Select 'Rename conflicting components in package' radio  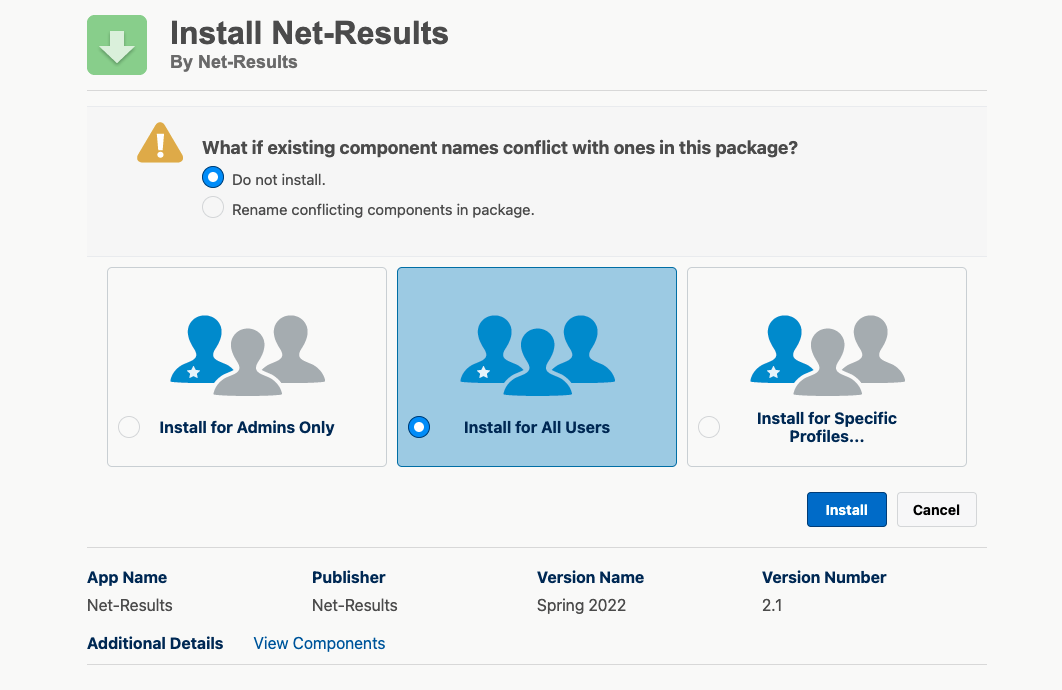[213, 207]
